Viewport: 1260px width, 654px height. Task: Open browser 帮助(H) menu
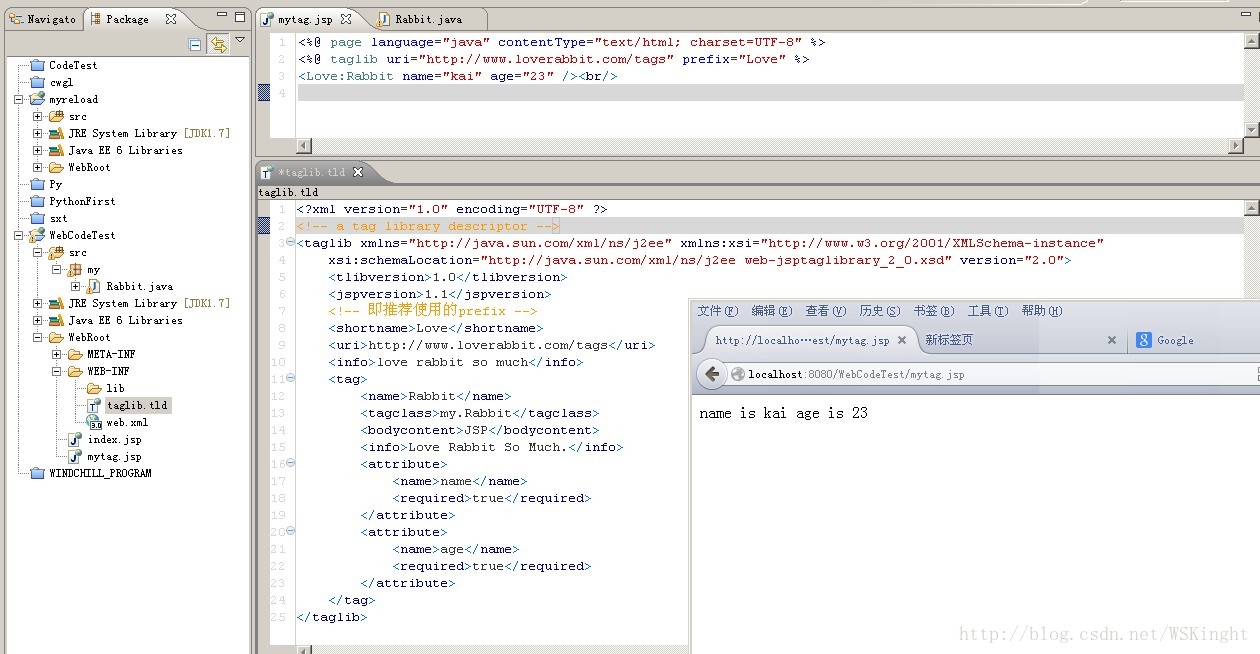[1042, 311]
